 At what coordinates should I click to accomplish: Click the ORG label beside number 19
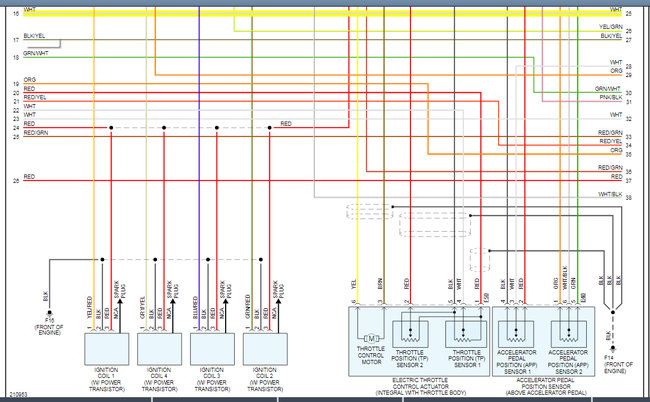(29, 80)
